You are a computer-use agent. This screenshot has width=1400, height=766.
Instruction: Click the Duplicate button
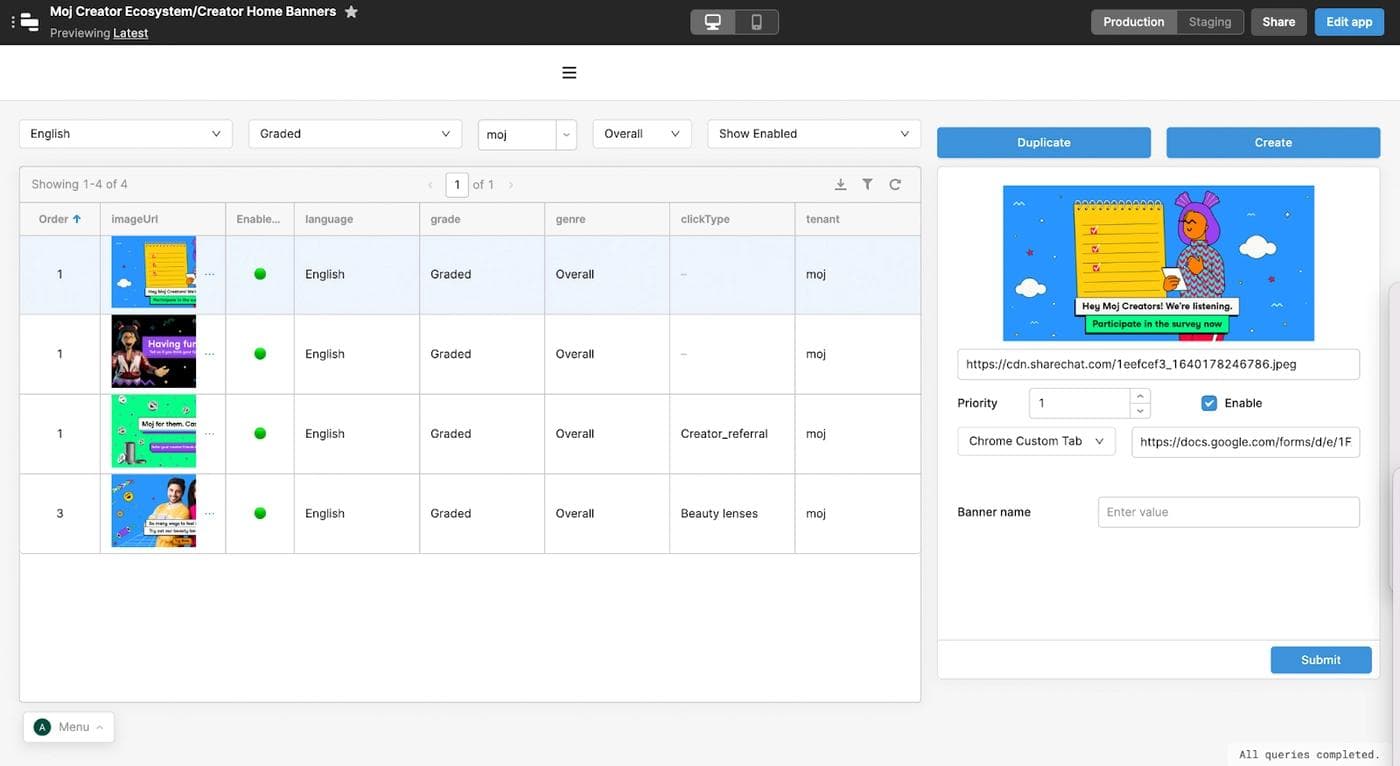pos(1044,142)
